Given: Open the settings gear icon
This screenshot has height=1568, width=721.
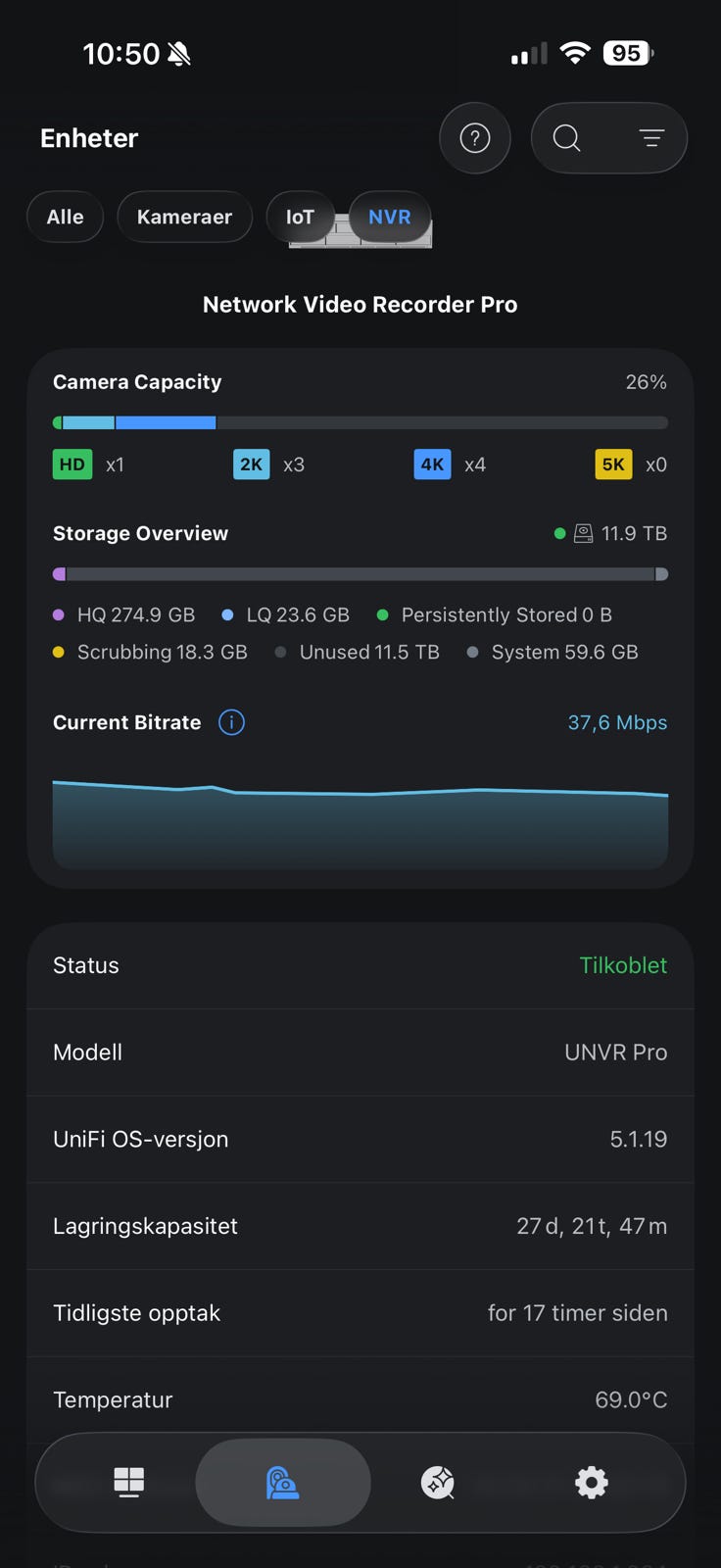Looking at the screenshot, I should coord(591,1482).
